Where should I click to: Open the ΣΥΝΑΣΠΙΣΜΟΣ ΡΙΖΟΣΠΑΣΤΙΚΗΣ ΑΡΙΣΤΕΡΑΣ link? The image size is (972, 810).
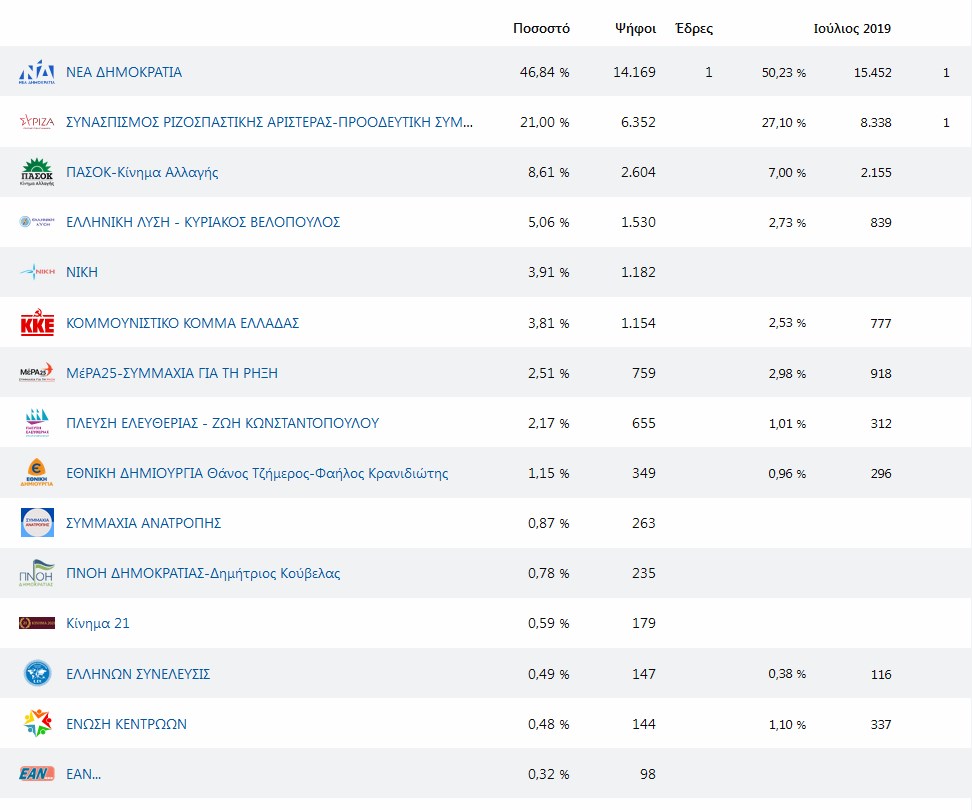pos(270,122)
